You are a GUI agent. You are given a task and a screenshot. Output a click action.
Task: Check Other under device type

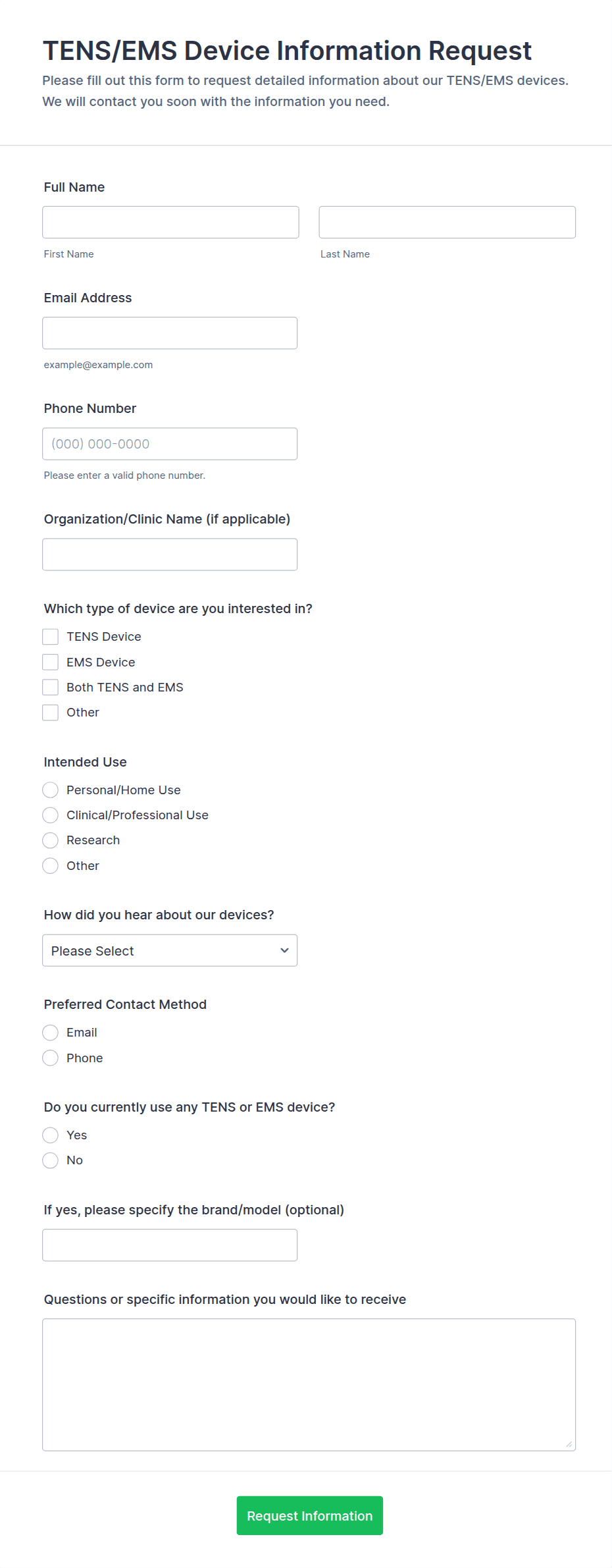pos(51,713)
